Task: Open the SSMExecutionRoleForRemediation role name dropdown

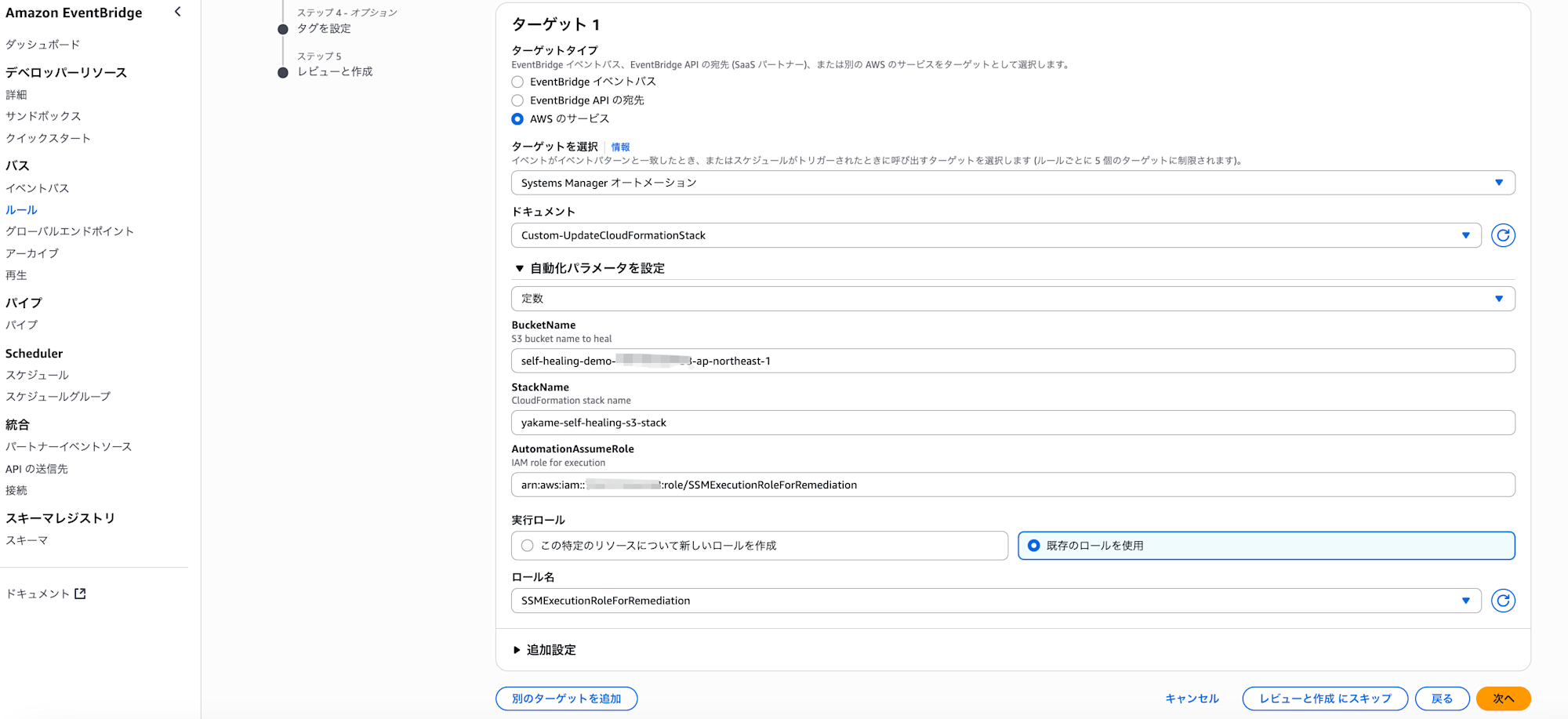Action: pos(996,601)
